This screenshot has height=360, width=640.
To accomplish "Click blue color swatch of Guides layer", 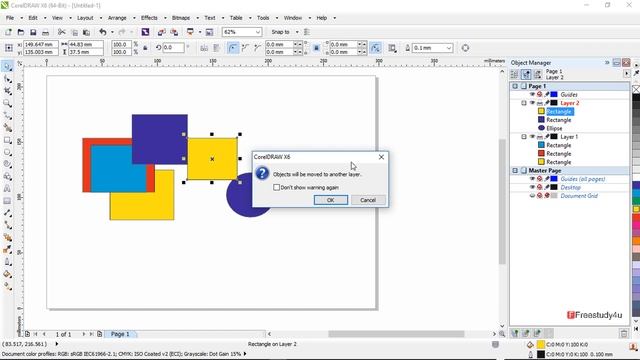I will pyautogui.click(x=554, y=94).
